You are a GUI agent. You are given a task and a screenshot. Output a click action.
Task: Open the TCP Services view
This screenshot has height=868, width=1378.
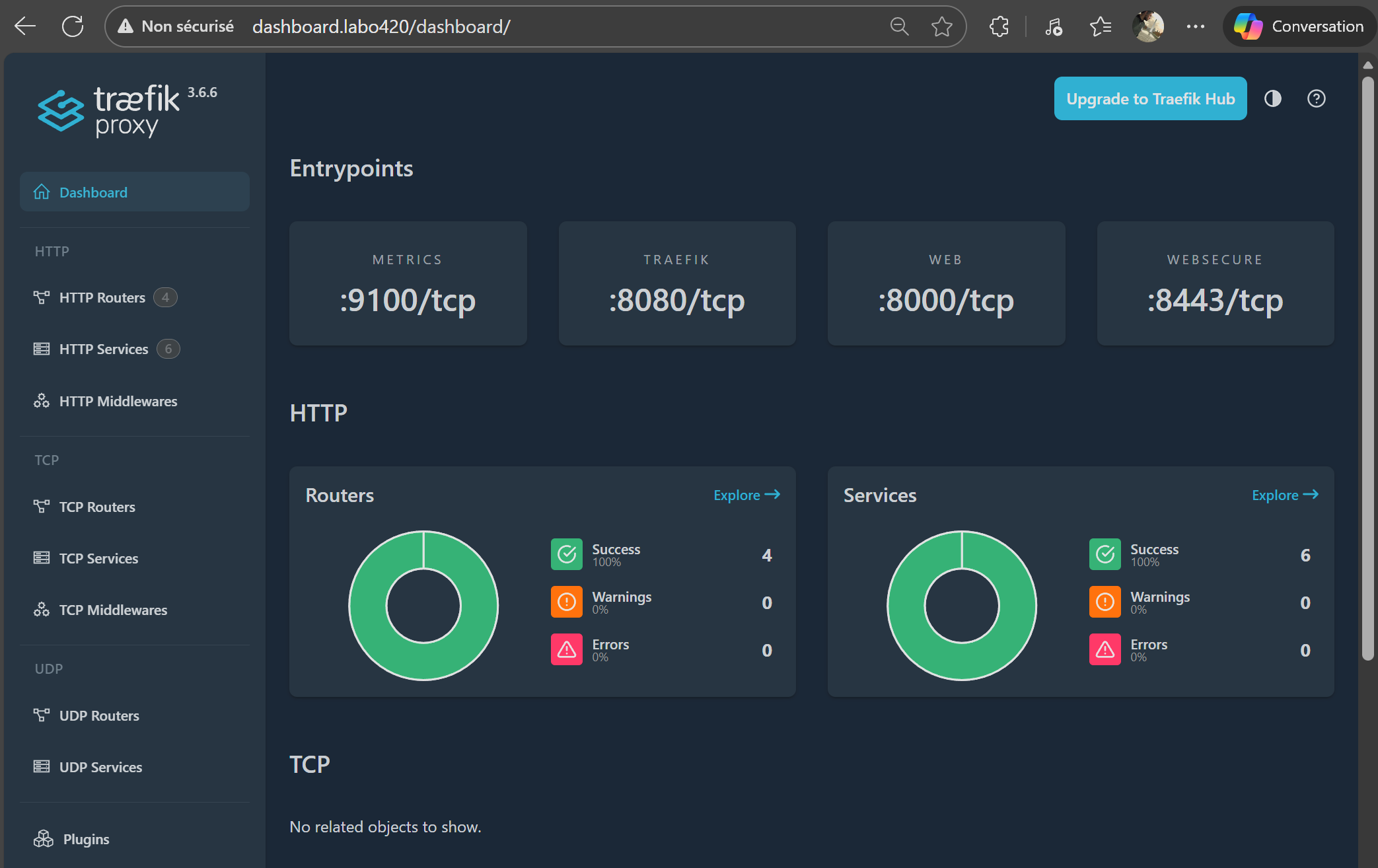pos(98,558)
